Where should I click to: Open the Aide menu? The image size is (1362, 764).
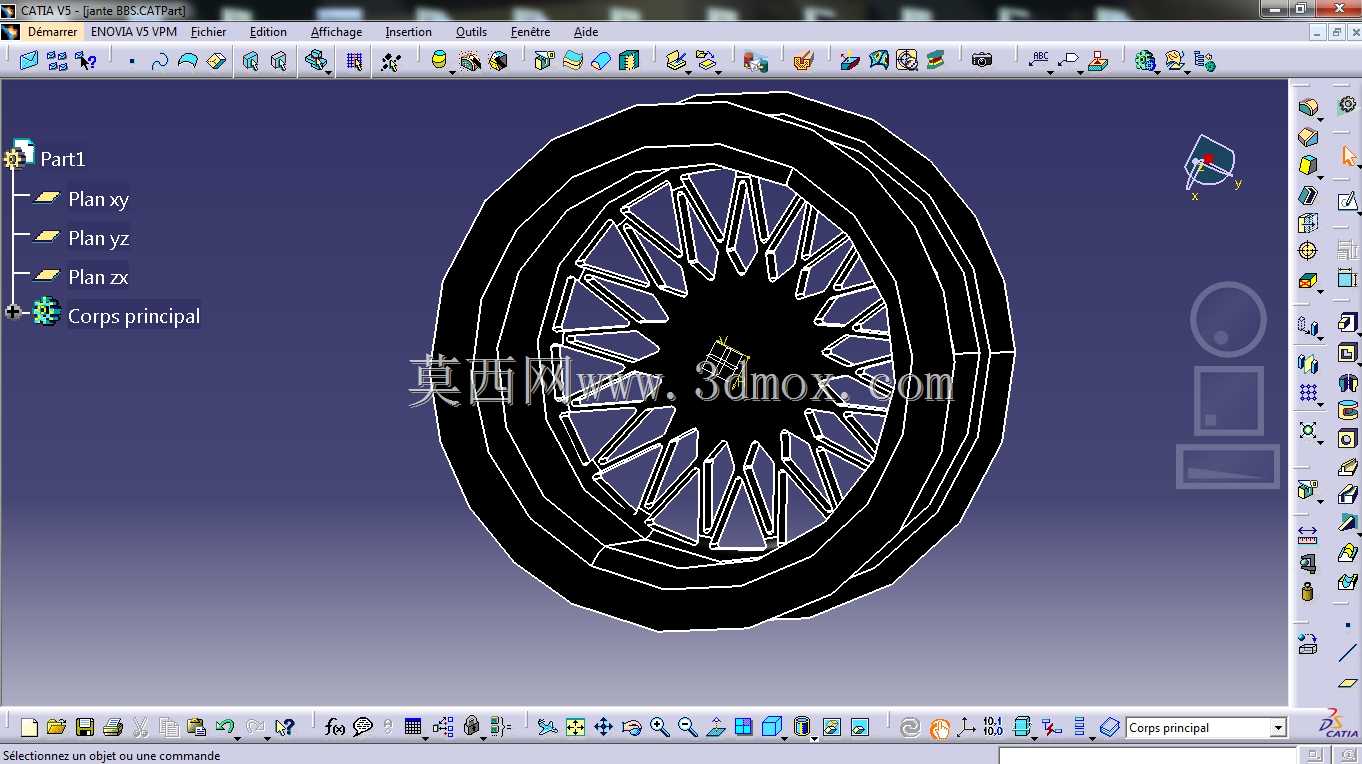coord(586,32)
